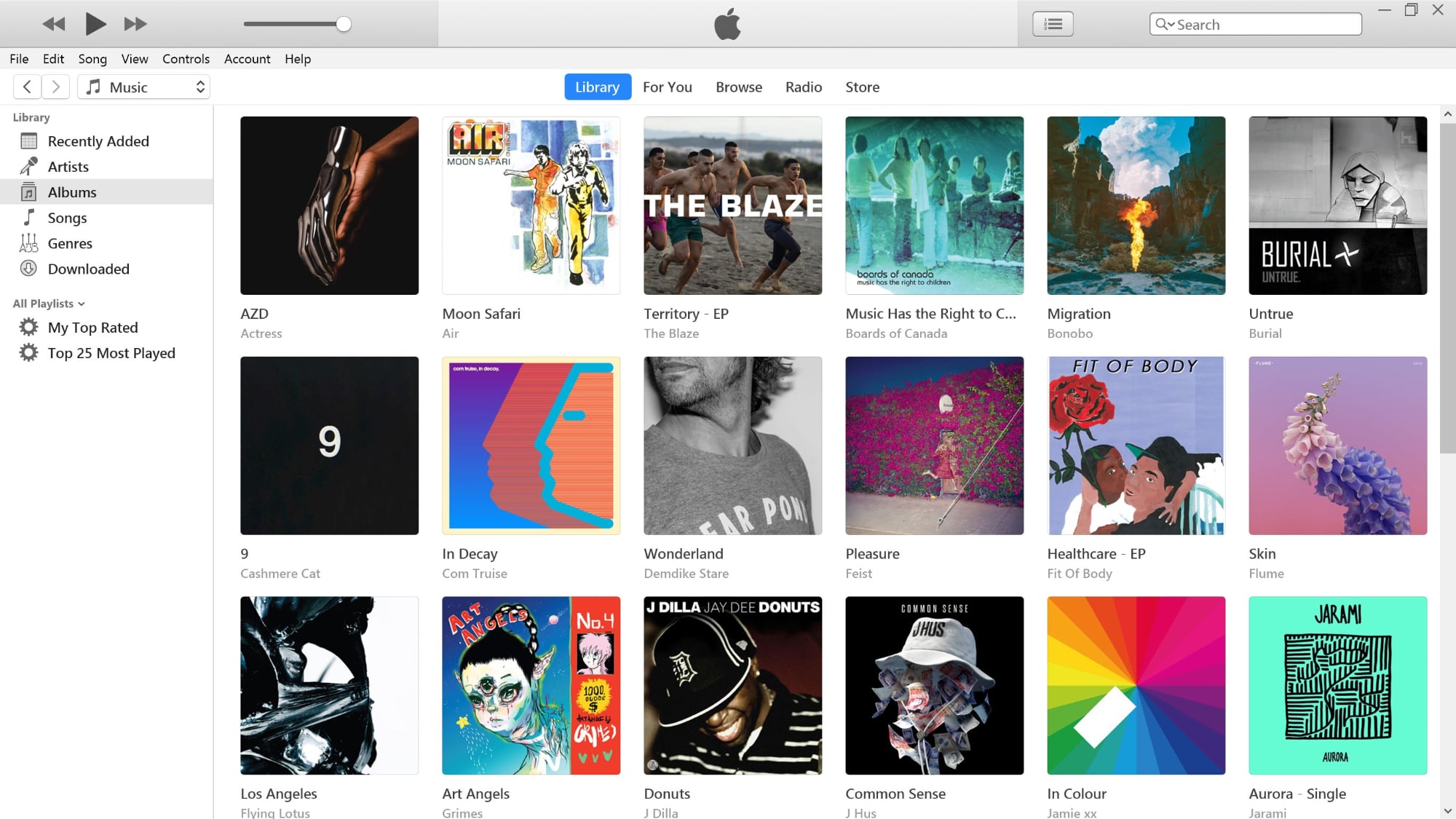Viewport: 1456px width, 819px height.
Task: Open the Donuts by J Dilla album
Action: (x=733, y=686)
